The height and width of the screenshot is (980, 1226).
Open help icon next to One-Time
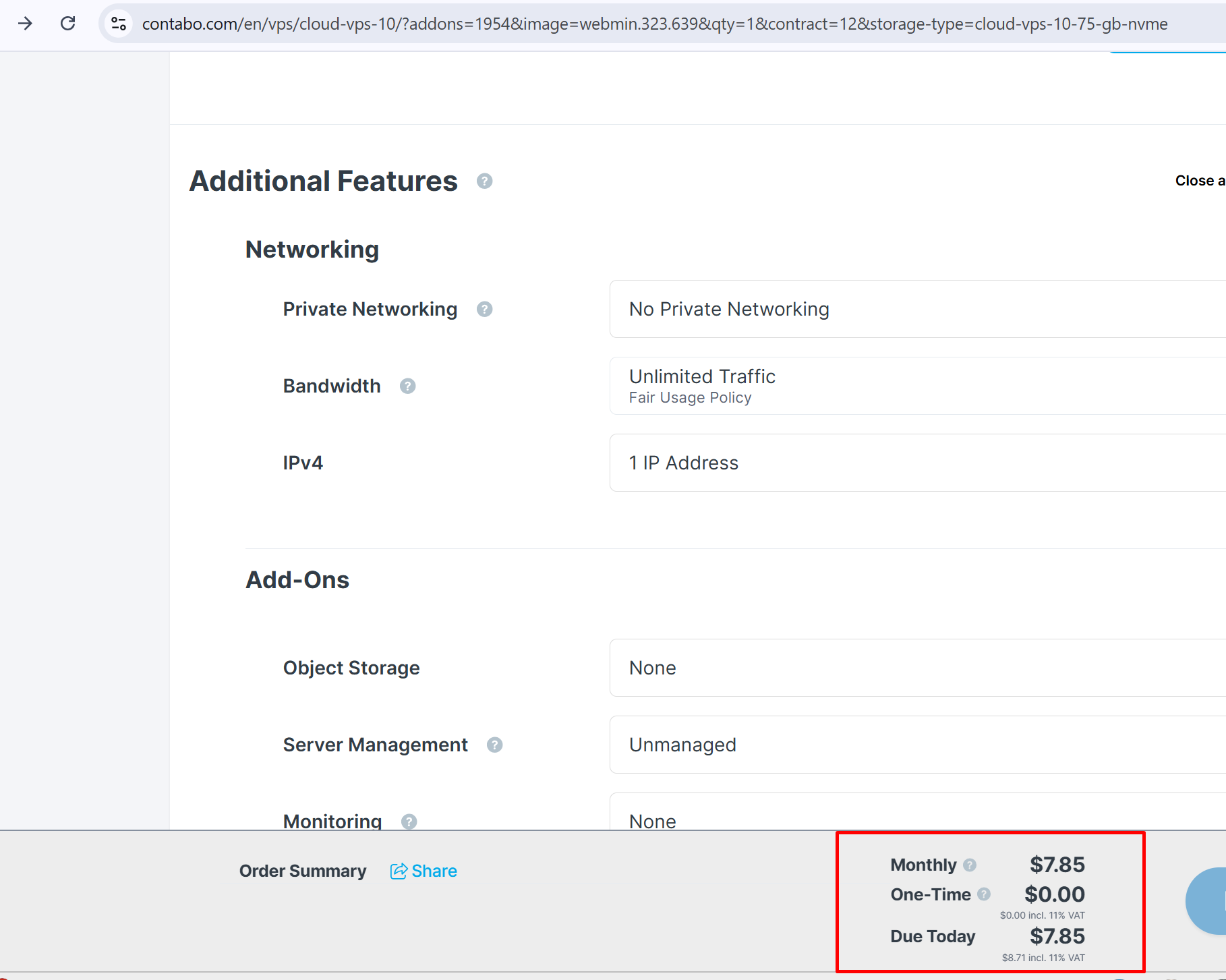(x=984, y=894)
